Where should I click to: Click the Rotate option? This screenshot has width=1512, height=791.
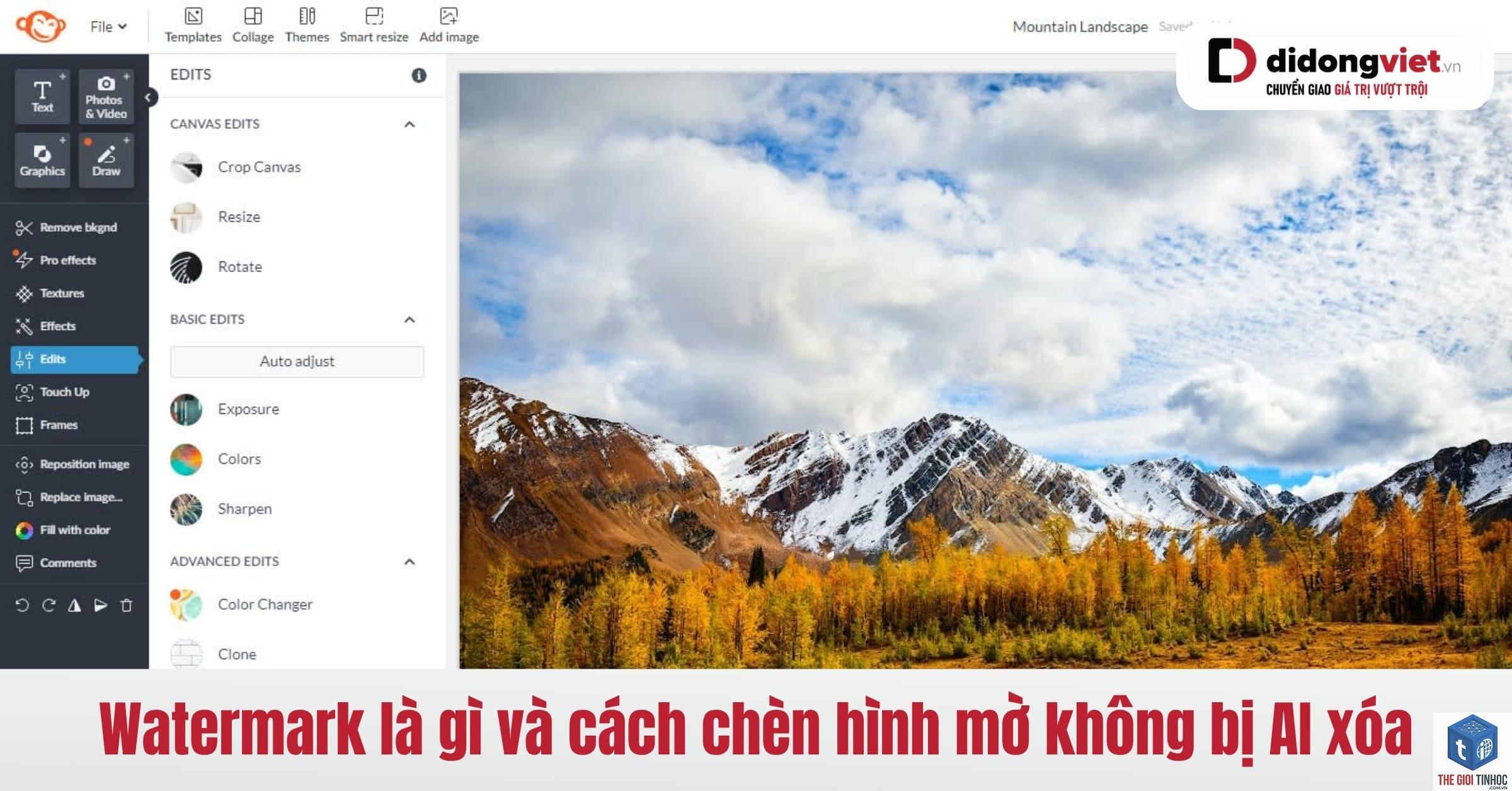coord(216,267)
